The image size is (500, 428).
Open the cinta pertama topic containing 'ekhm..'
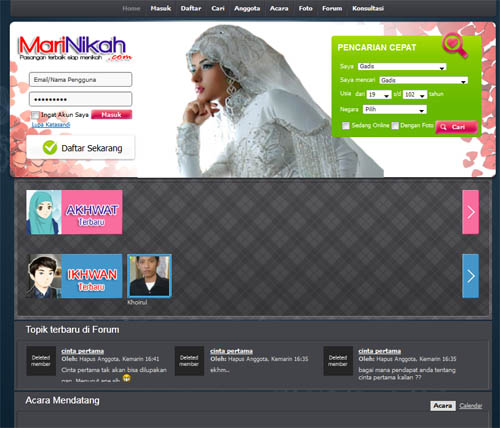[x=231, y=351]
